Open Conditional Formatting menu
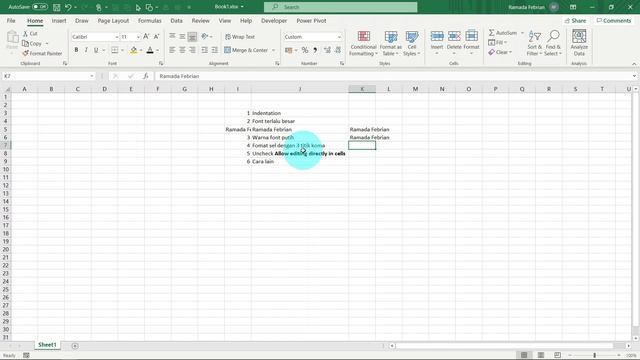Screen dimensions: 640x360 click(363, 43)
